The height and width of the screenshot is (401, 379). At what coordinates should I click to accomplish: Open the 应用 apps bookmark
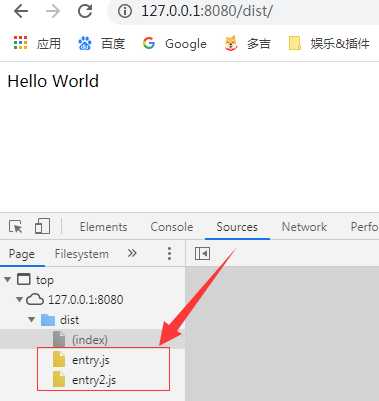37,43
